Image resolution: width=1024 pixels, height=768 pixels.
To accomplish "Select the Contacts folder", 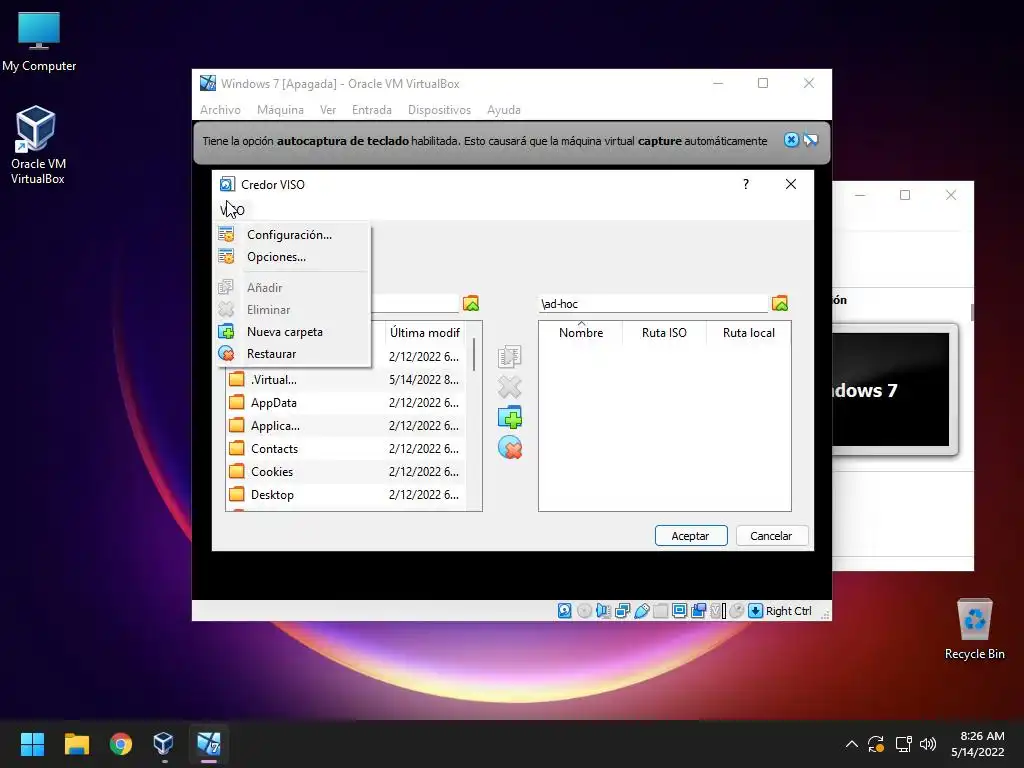I will pyautogui.click(x=346, y=449).
